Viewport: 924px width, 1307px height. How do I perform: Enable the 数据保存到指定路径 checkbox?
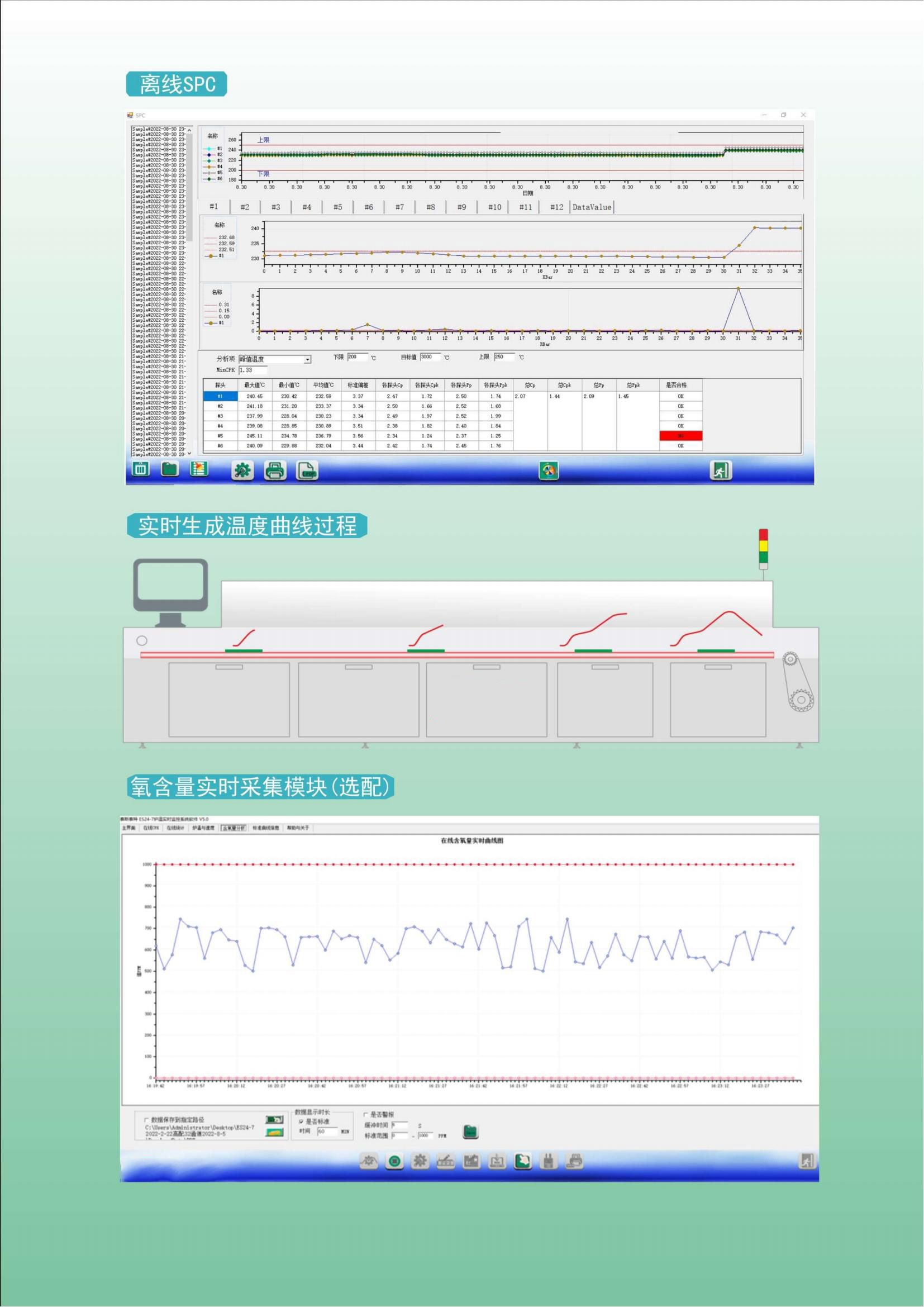[147, 1120]
